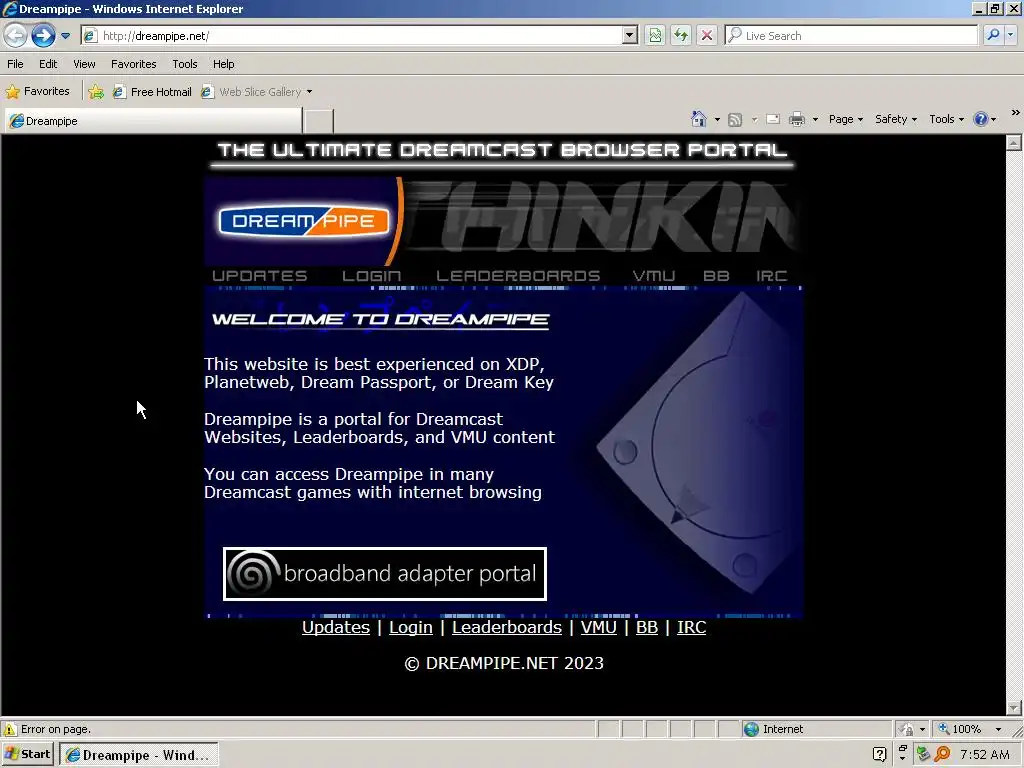The width and height of the screenshot is (1024, 768).
Task: Click the command bar overflow chevron
Action: (1016, 113)
